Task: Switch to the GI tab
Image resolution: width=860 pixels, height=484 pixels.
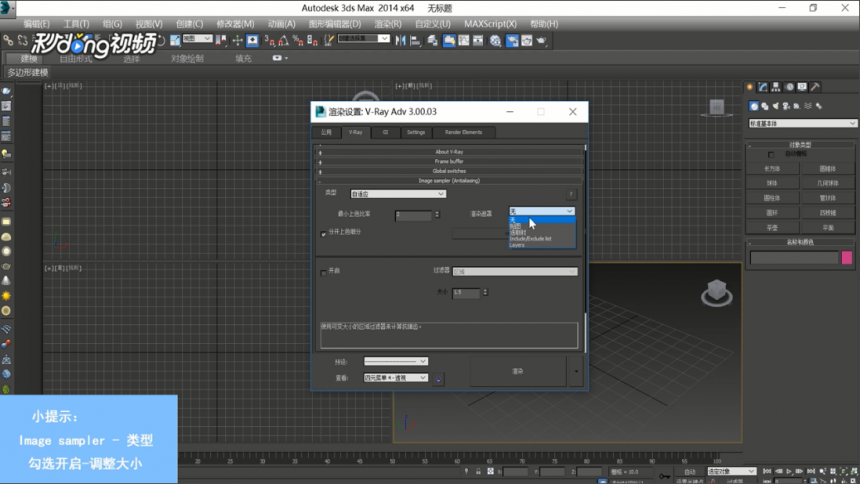Action: [386, 132]
